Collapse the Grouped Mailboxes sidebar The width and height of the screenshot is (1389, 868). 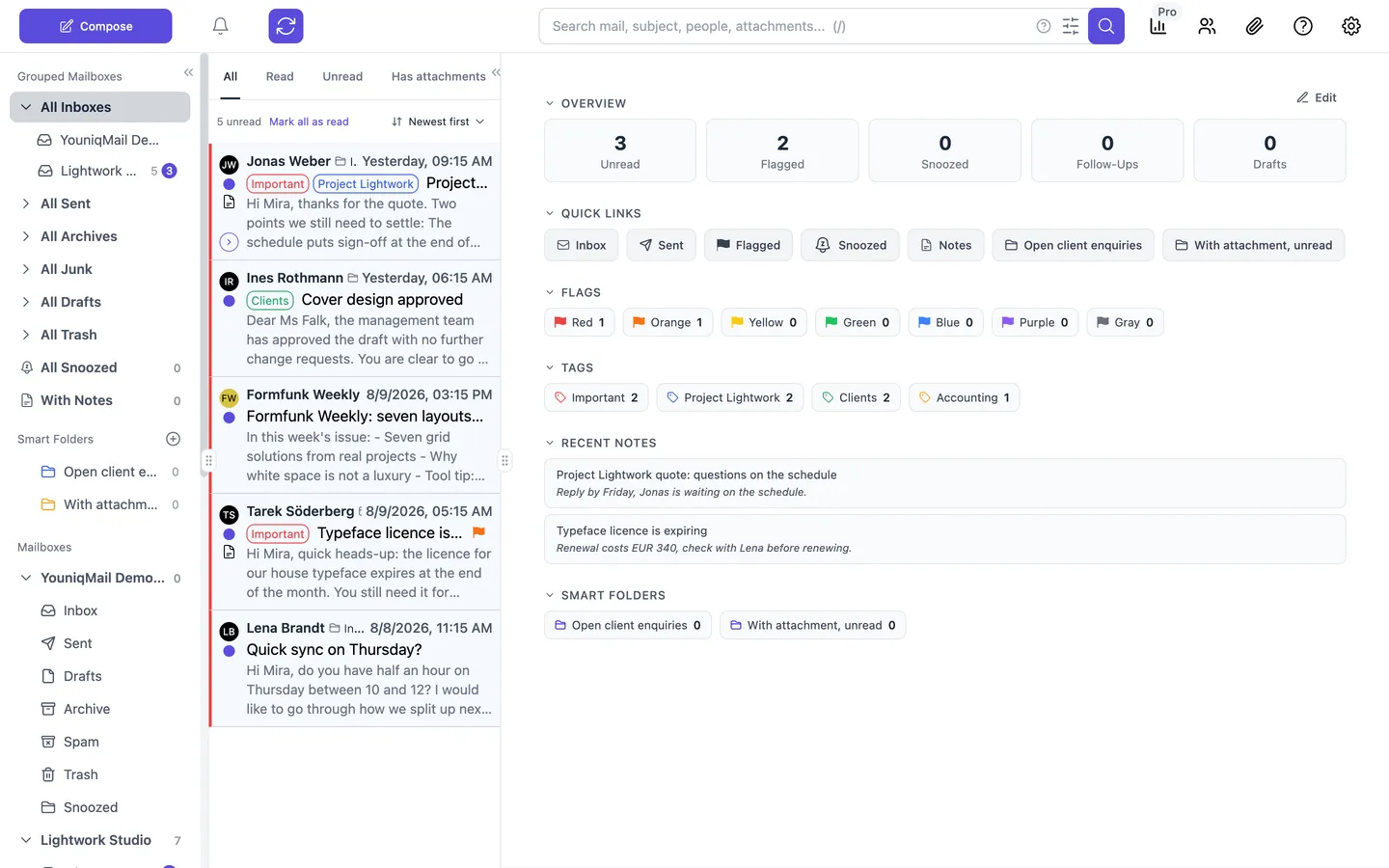click(188, 72)
